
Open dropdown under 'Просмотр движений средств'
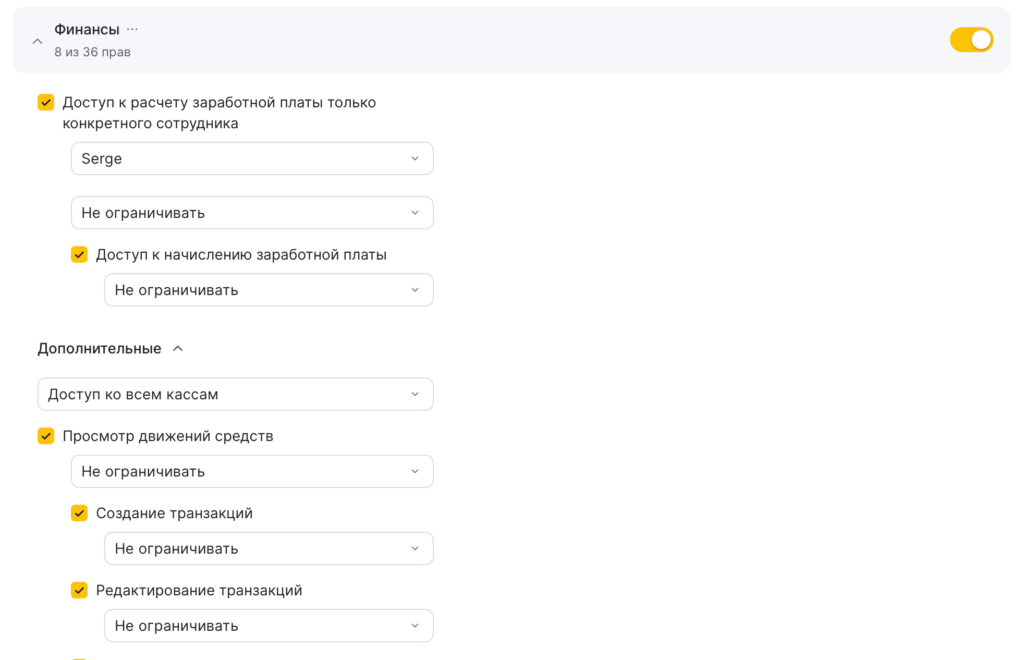click(x=251, y=471)
